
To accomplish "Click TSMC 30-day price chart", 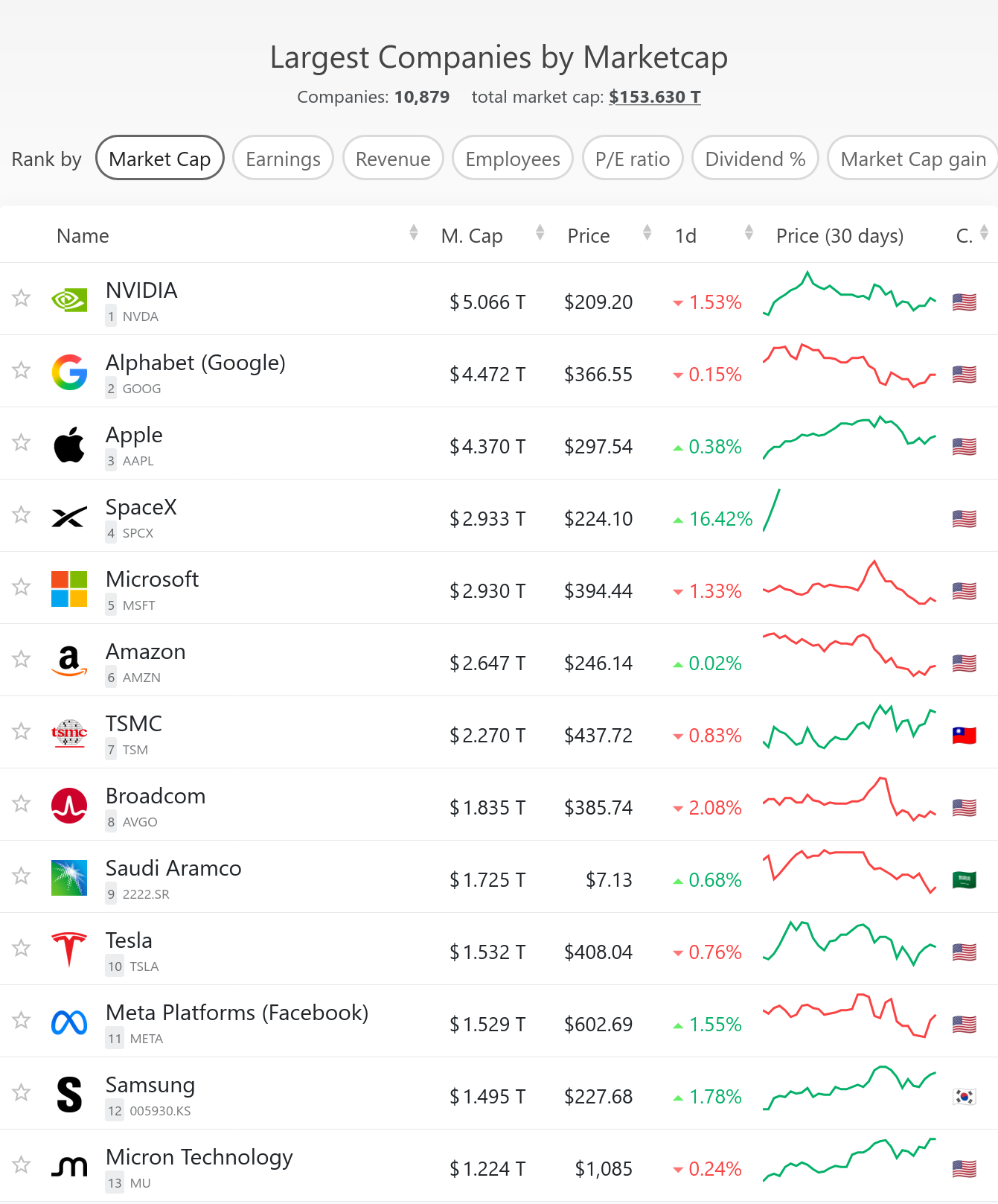I will pyautogui.click(x=850, y=727).
